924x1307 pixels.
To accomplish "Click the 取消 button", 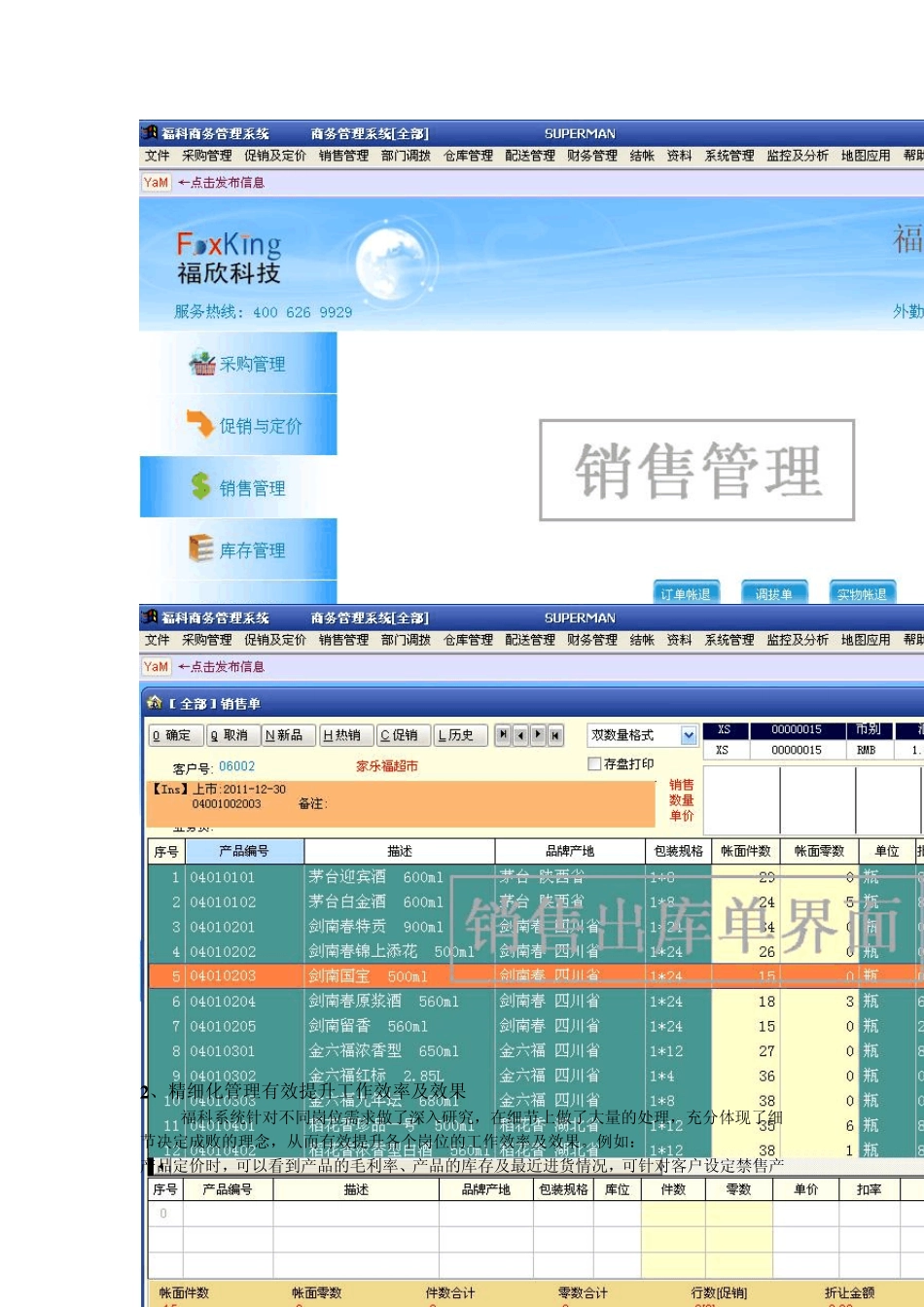I will (233, 735).
